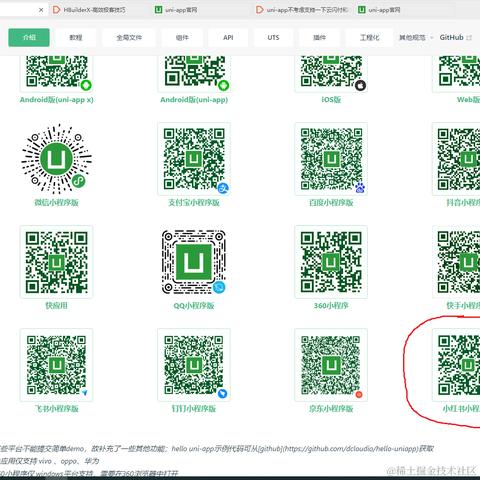Viewport: 480px width, 480px height.
Task: Click the 京东小程序版 label
Action: [331, 409]
